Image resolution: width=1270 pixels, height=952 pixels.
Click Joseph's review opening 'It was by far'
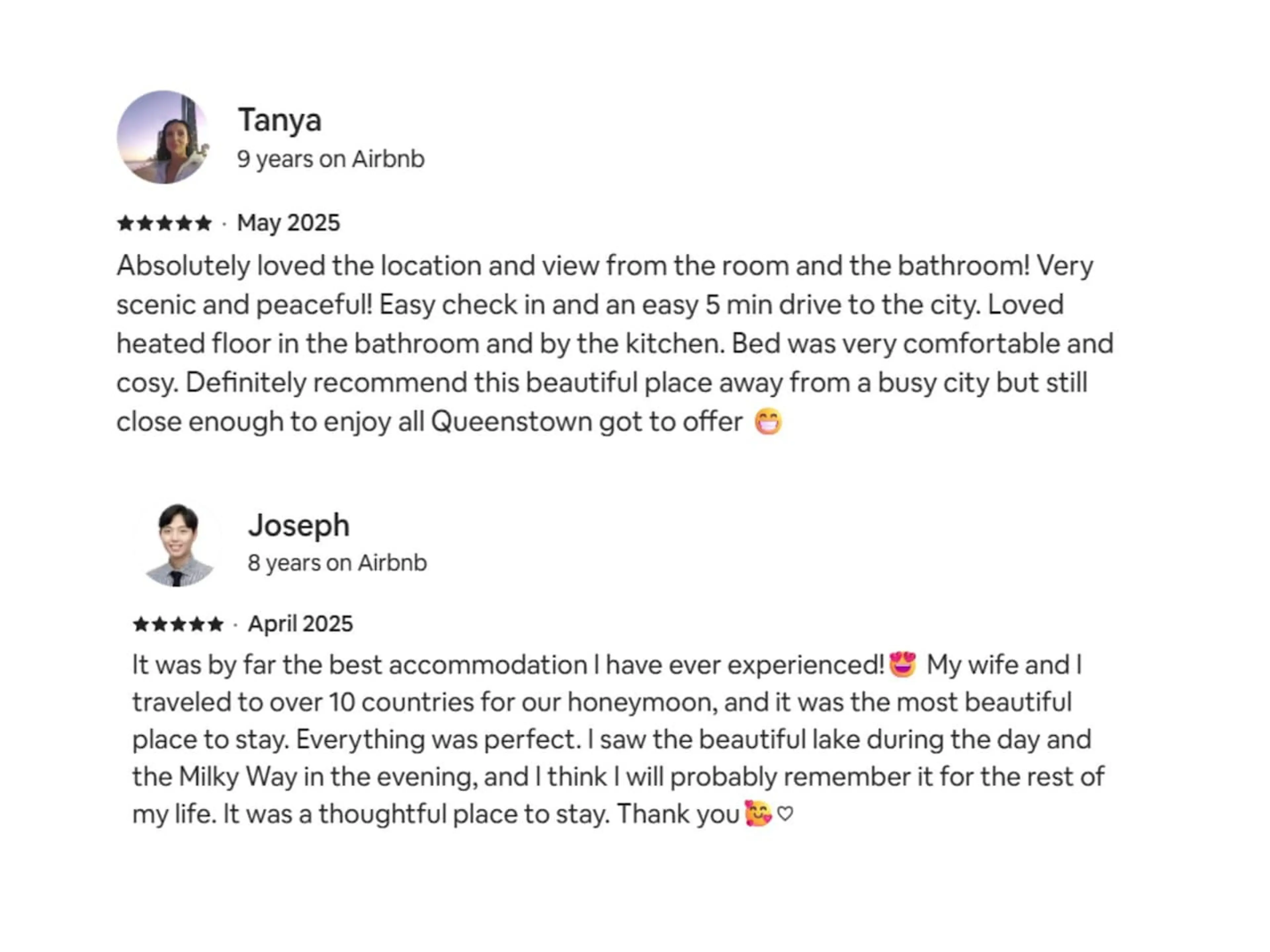[x=618, y=739]
